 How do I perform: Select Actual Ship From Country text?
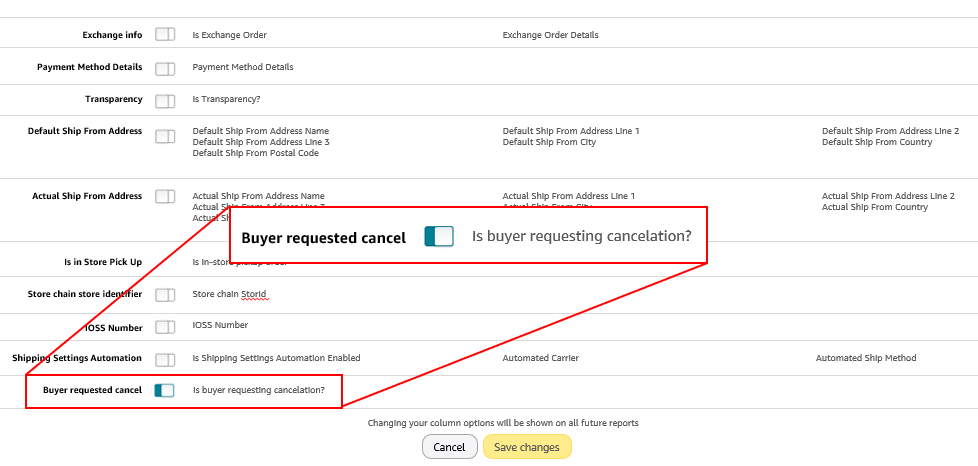[875, 207]
